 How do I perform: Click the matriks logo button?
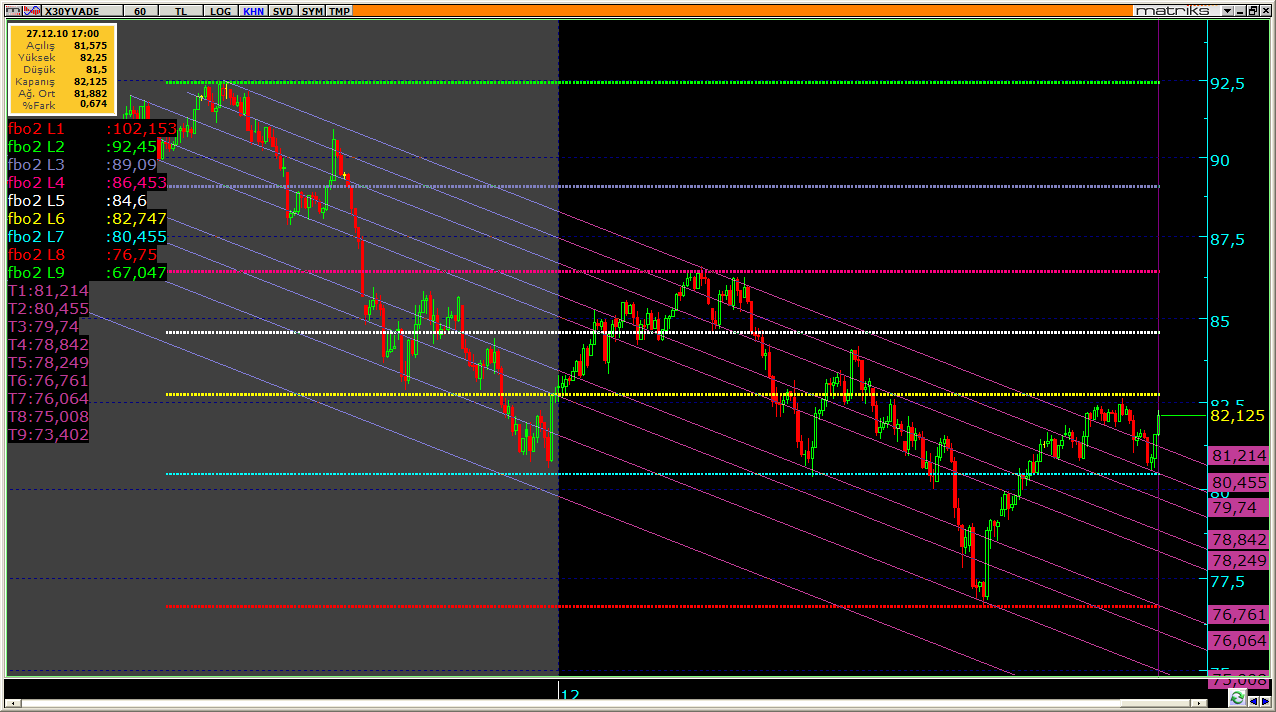click(1172, 10)
